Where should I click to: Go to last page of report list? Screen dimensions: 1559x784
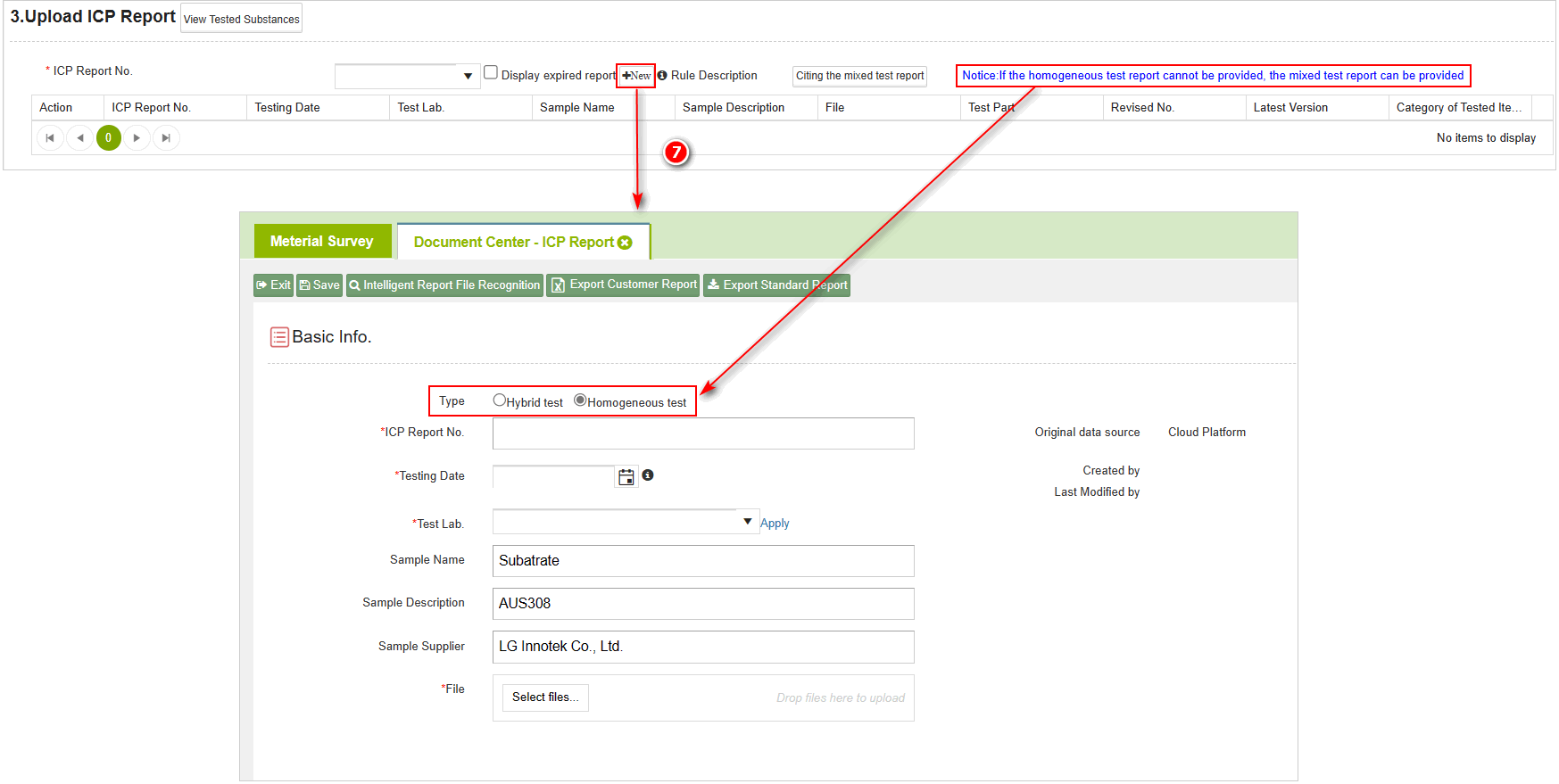click(166, 138)
